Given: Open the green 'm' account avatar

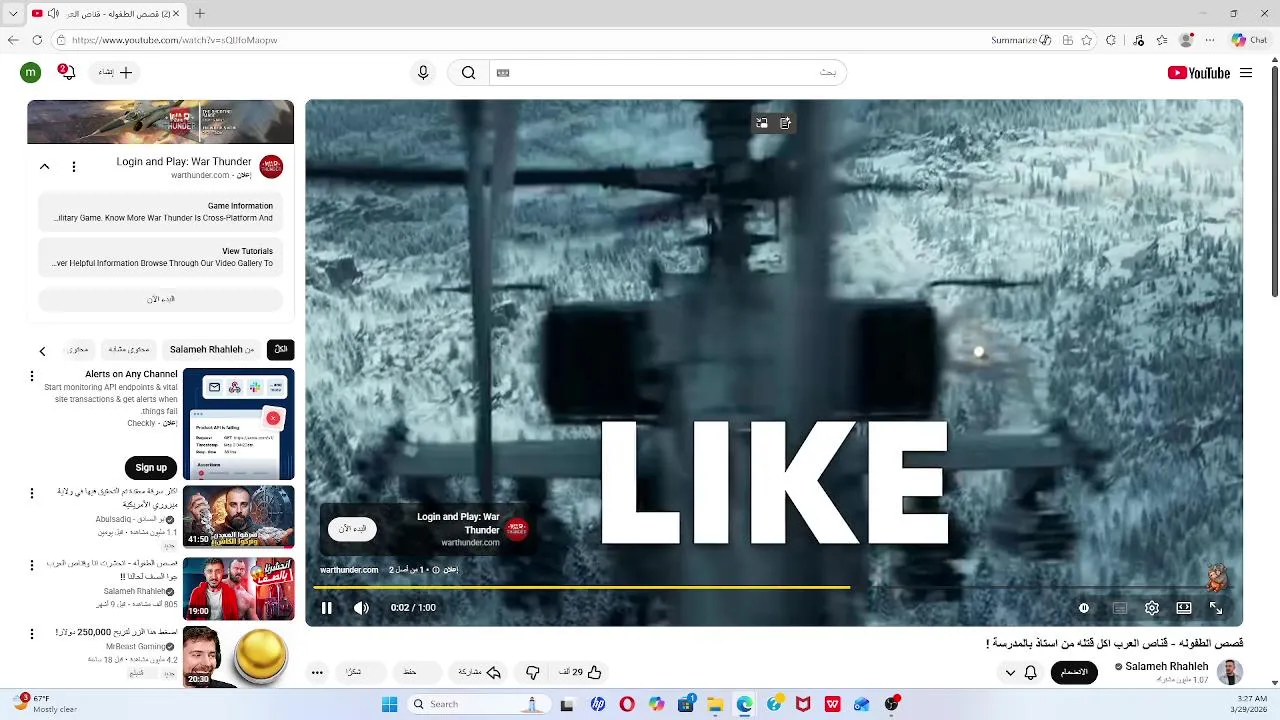Looking at the screenshot, I should tap(31, 73).
